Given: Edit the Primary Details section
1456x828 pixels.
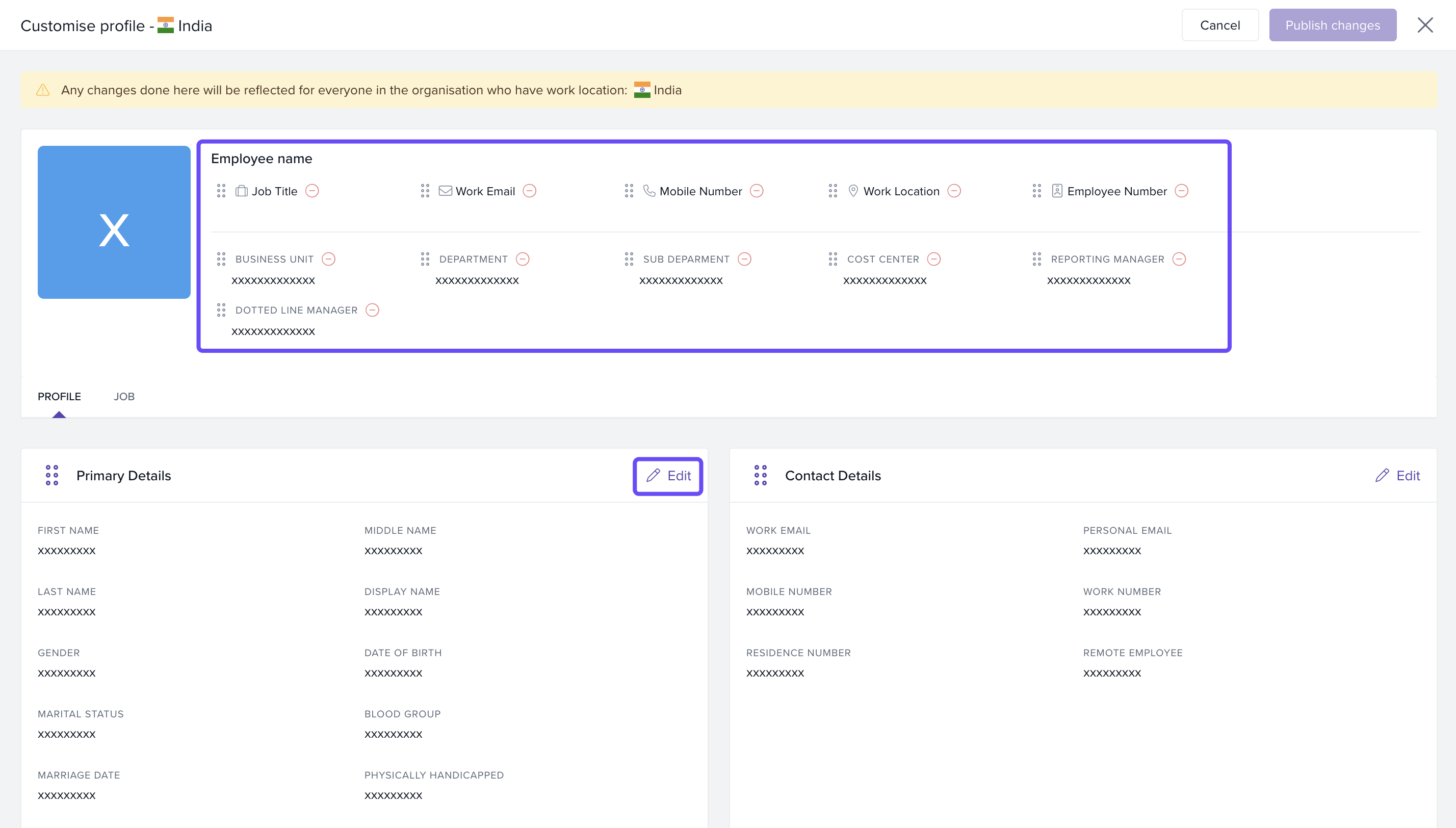Looking at the screenshot, I should coord(668,476).
